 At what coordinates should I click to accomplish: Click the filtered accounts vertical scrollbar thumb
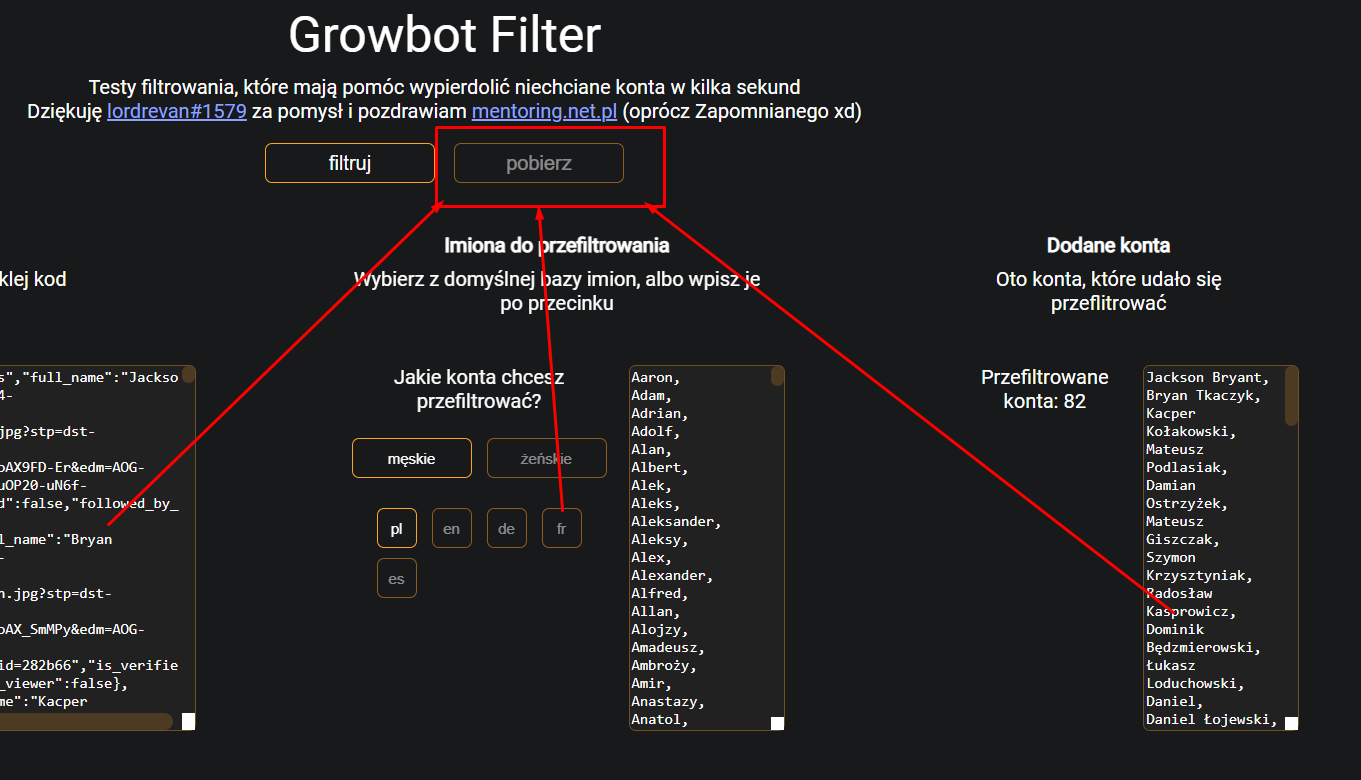pos(1291,396)
